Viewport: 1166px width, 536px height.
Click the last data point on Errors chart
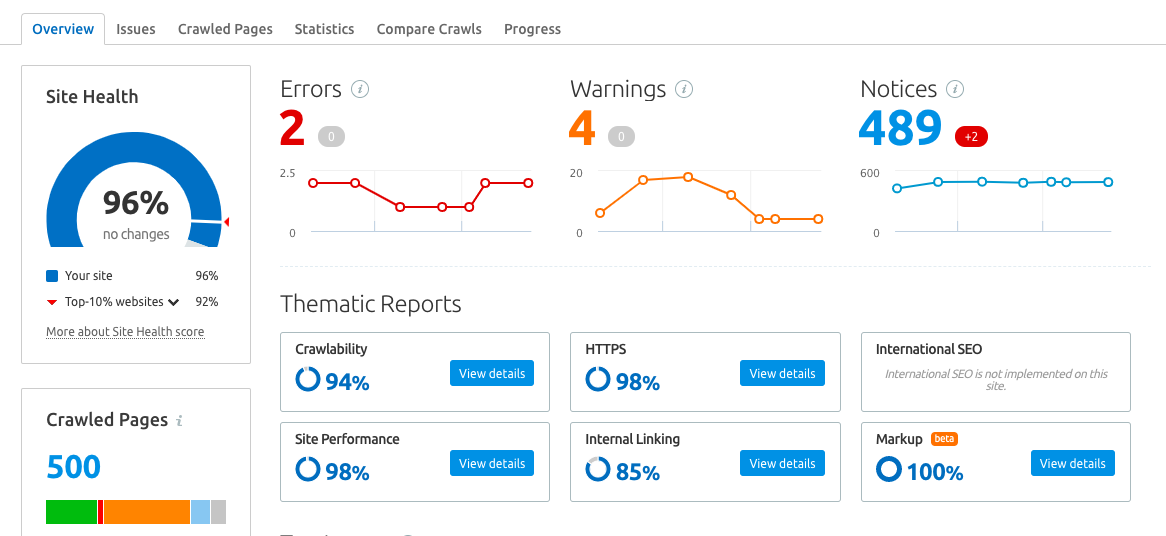[528, 183]
